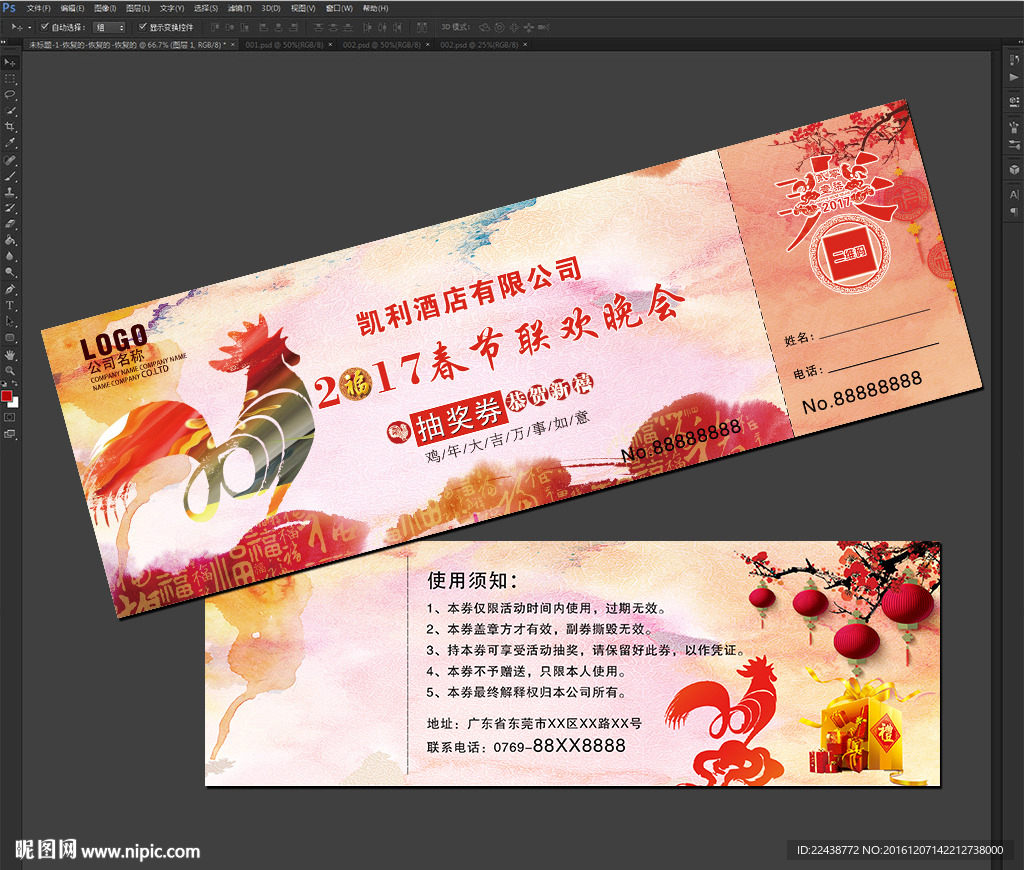Switch to the 001.psd @ 50% tab
This screenshot has width=1024, height=870.
coord(284,45)
